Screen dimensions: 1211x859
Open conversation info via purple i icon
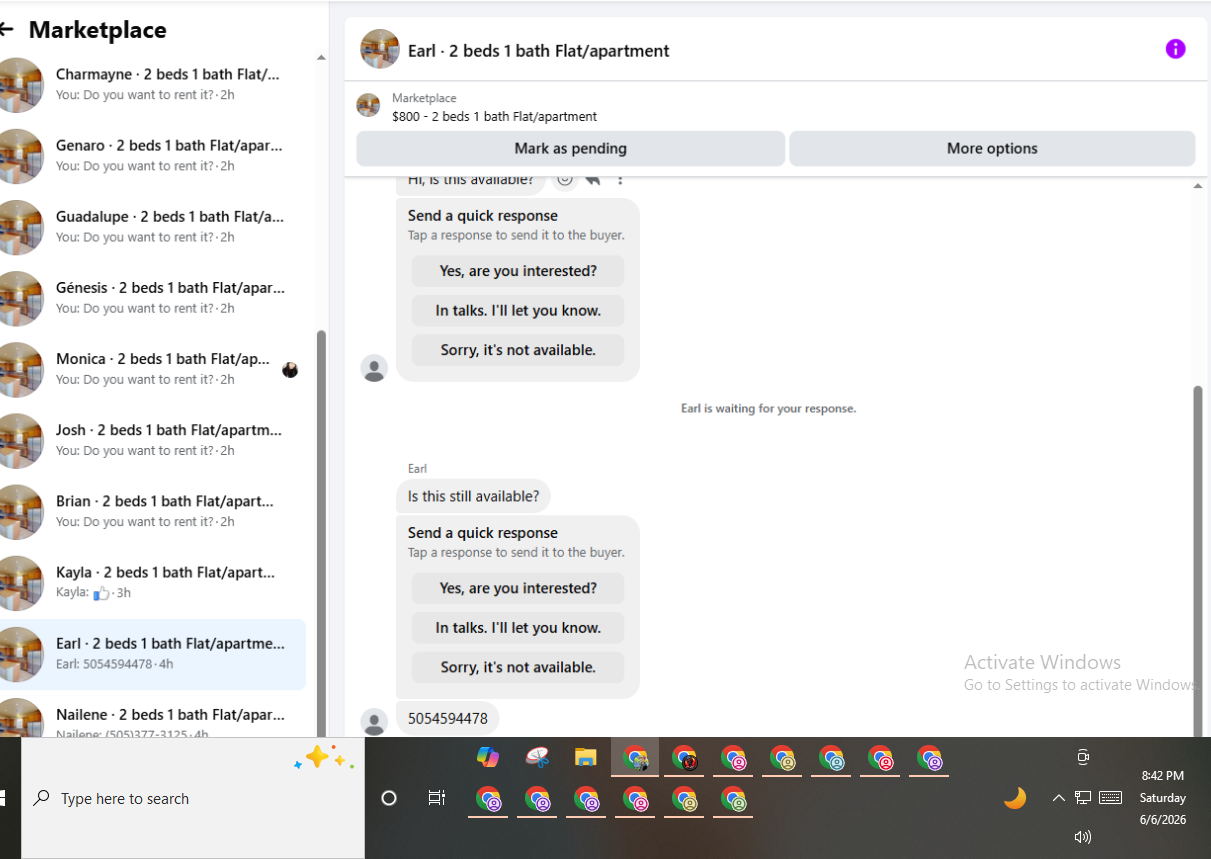coord(1175,49)
